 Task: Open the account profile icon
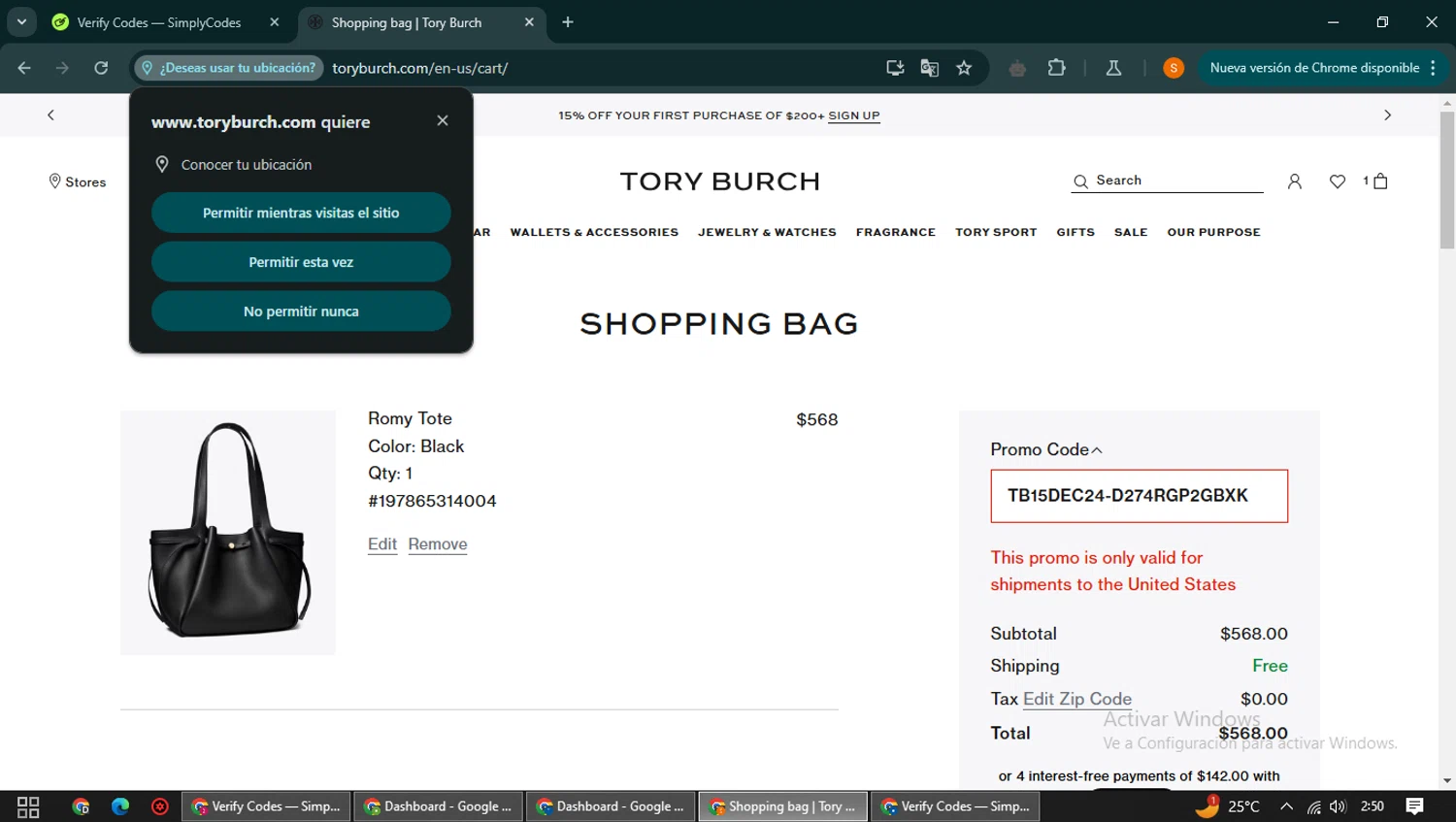(x=1294, y=181)
